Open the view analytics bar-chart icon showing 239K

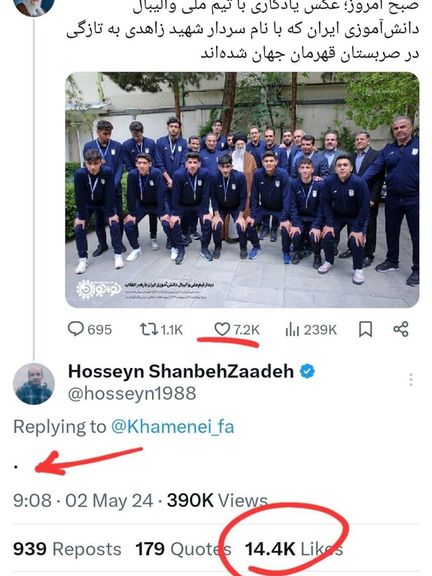click(x=292, y=330)
